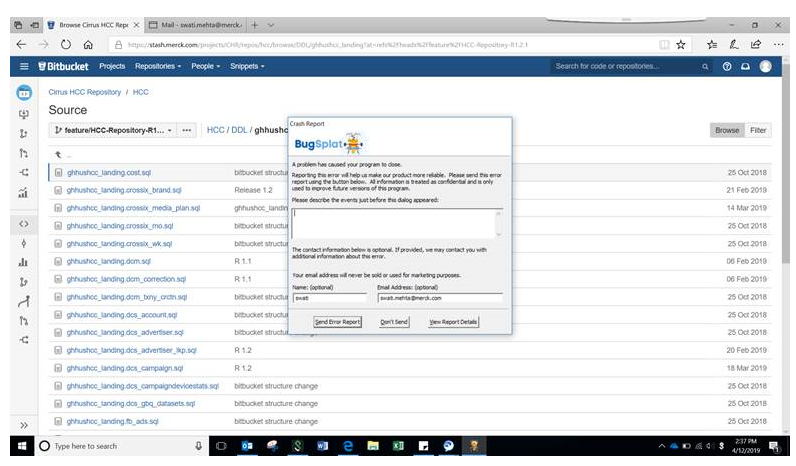Expand the branch selector feature/HCC-Repository-R1
This screenshot has width=796, height=466.
click(113, 130)
